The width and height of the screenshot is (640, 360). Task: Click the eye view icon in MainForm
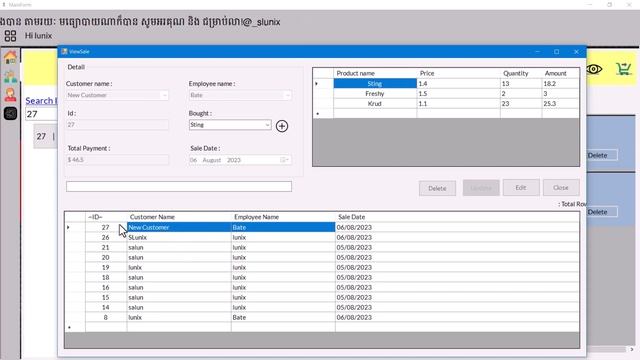(x=594, y=69)
